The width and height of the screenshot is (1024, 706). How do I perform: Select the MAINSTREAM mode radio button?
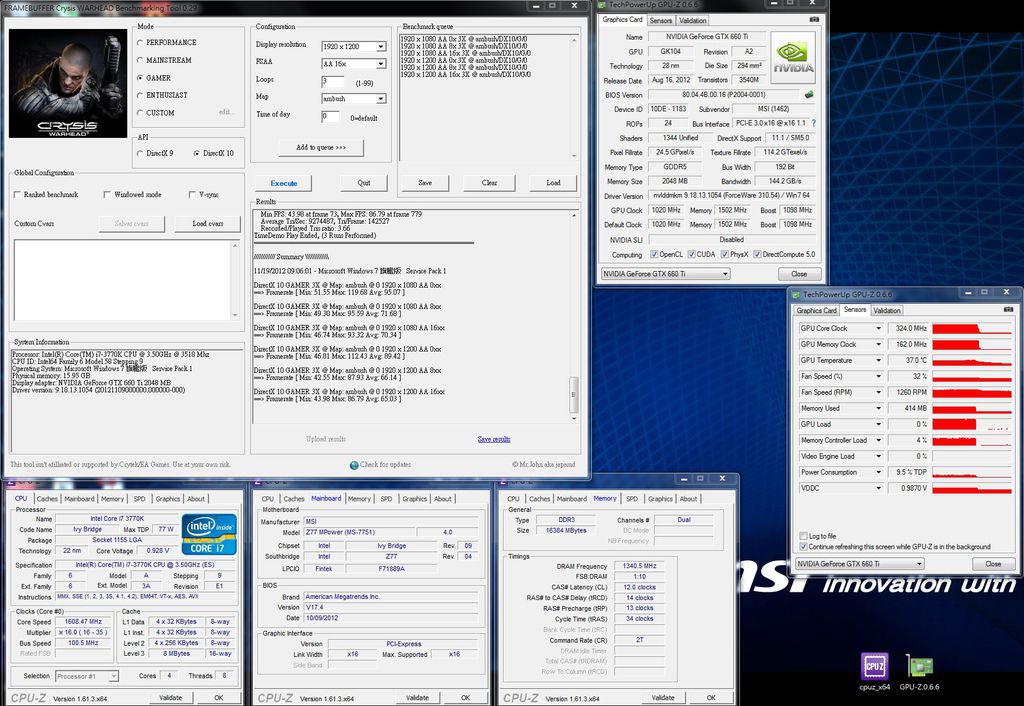click(x=140, y=60)
